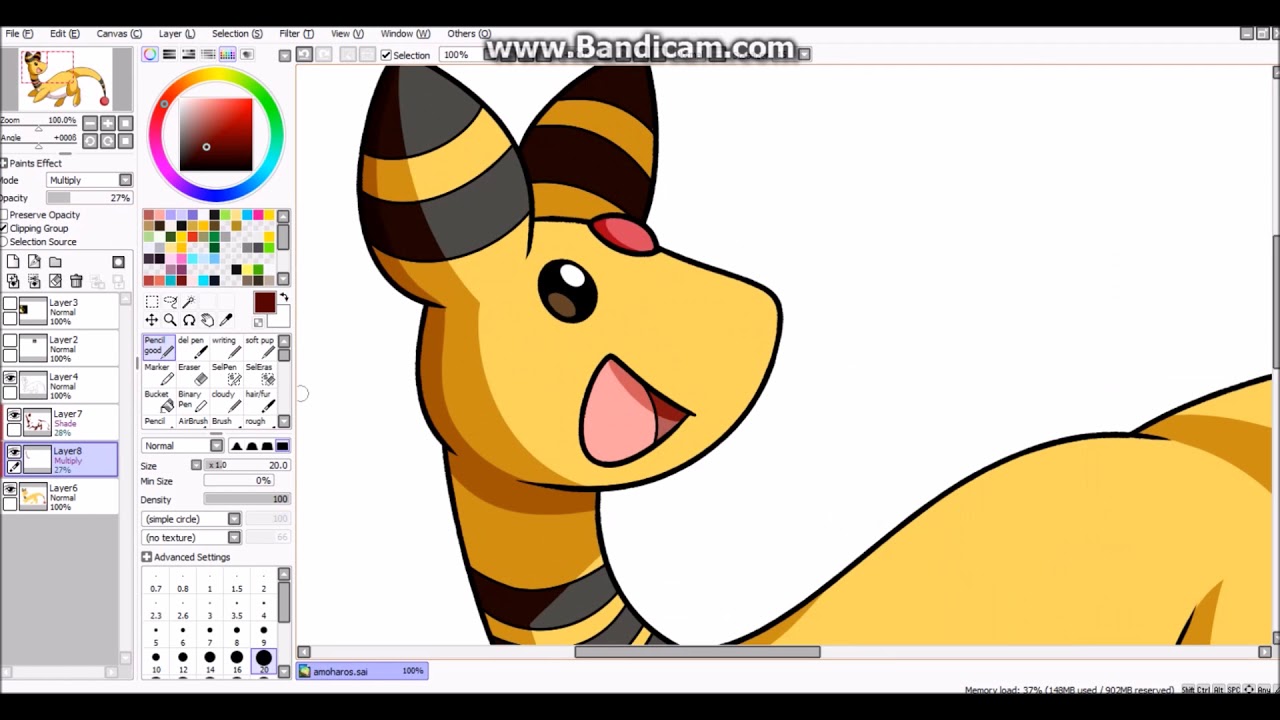Open the Layer menu

coord(177,33)
